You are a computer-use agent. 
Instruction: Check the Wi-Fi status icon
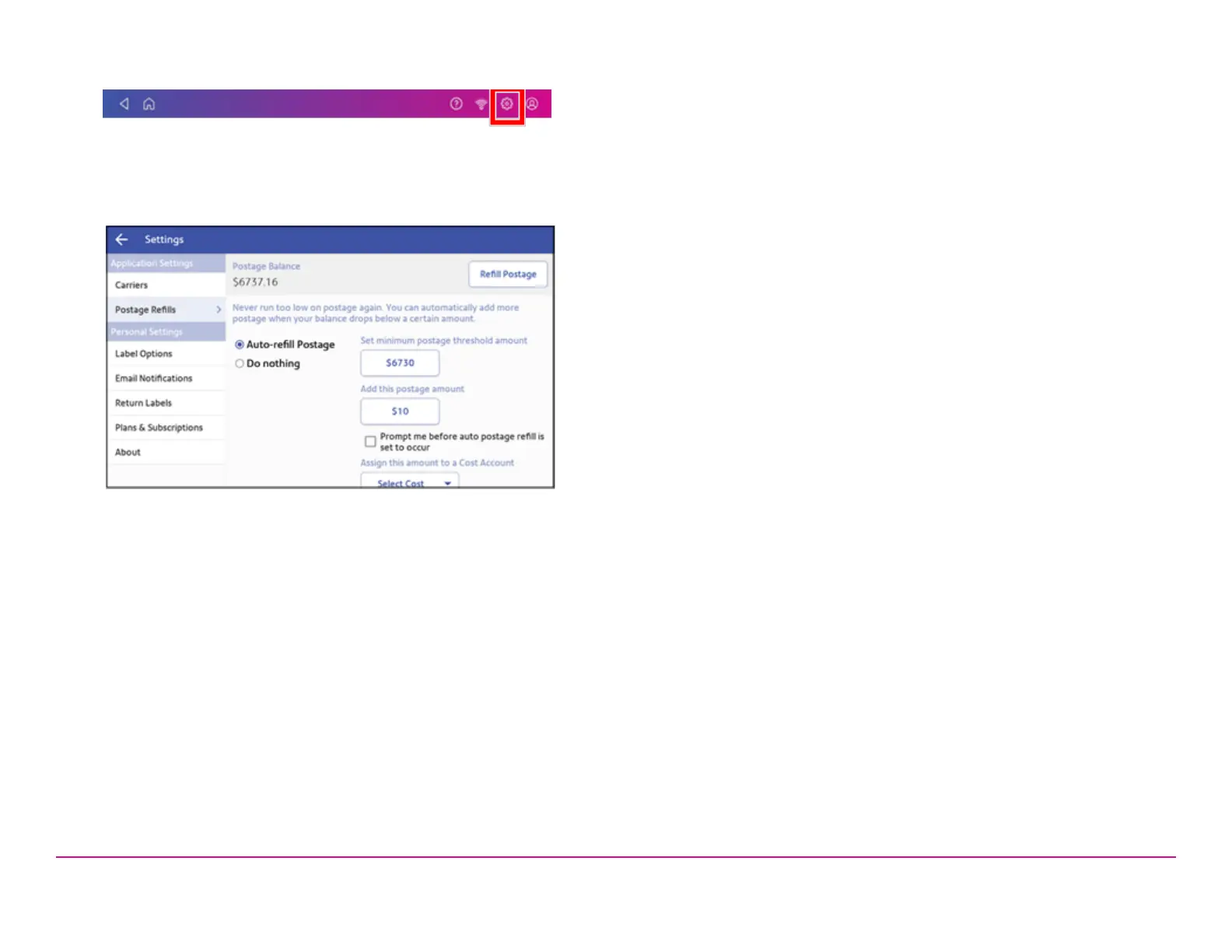coord(481,104)
